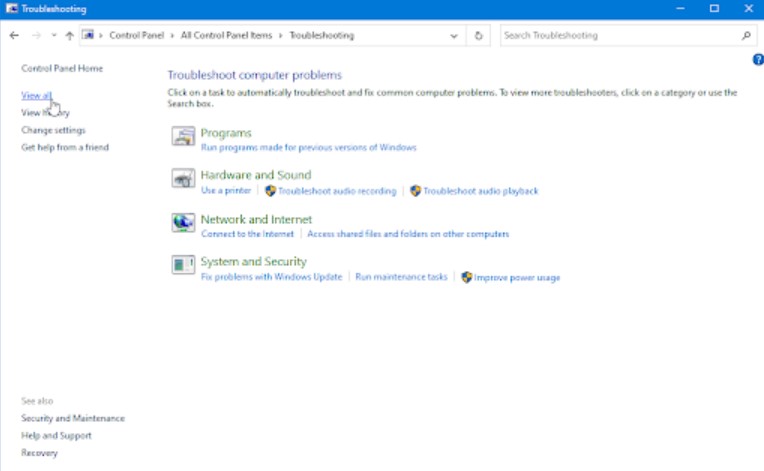This screenshot has width=764, height=471.
Task: Click the Hardware and Sound printer icon
Action: tap(183, 178)
